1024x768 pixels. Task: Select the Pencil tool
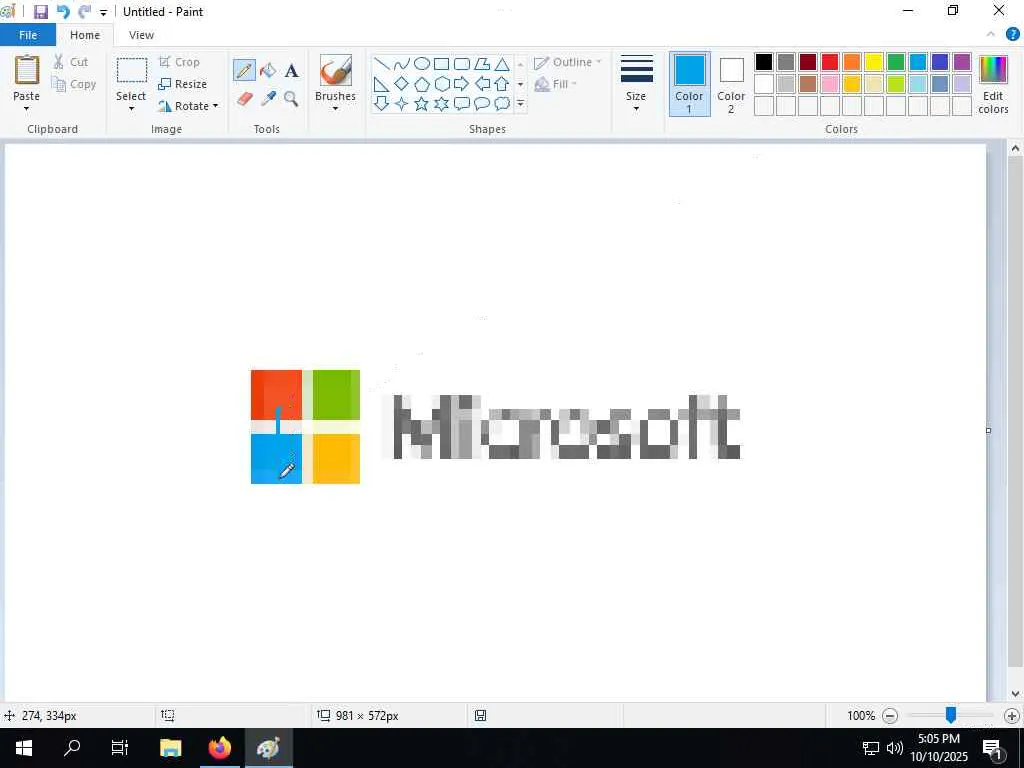click(x=244, y=70)
